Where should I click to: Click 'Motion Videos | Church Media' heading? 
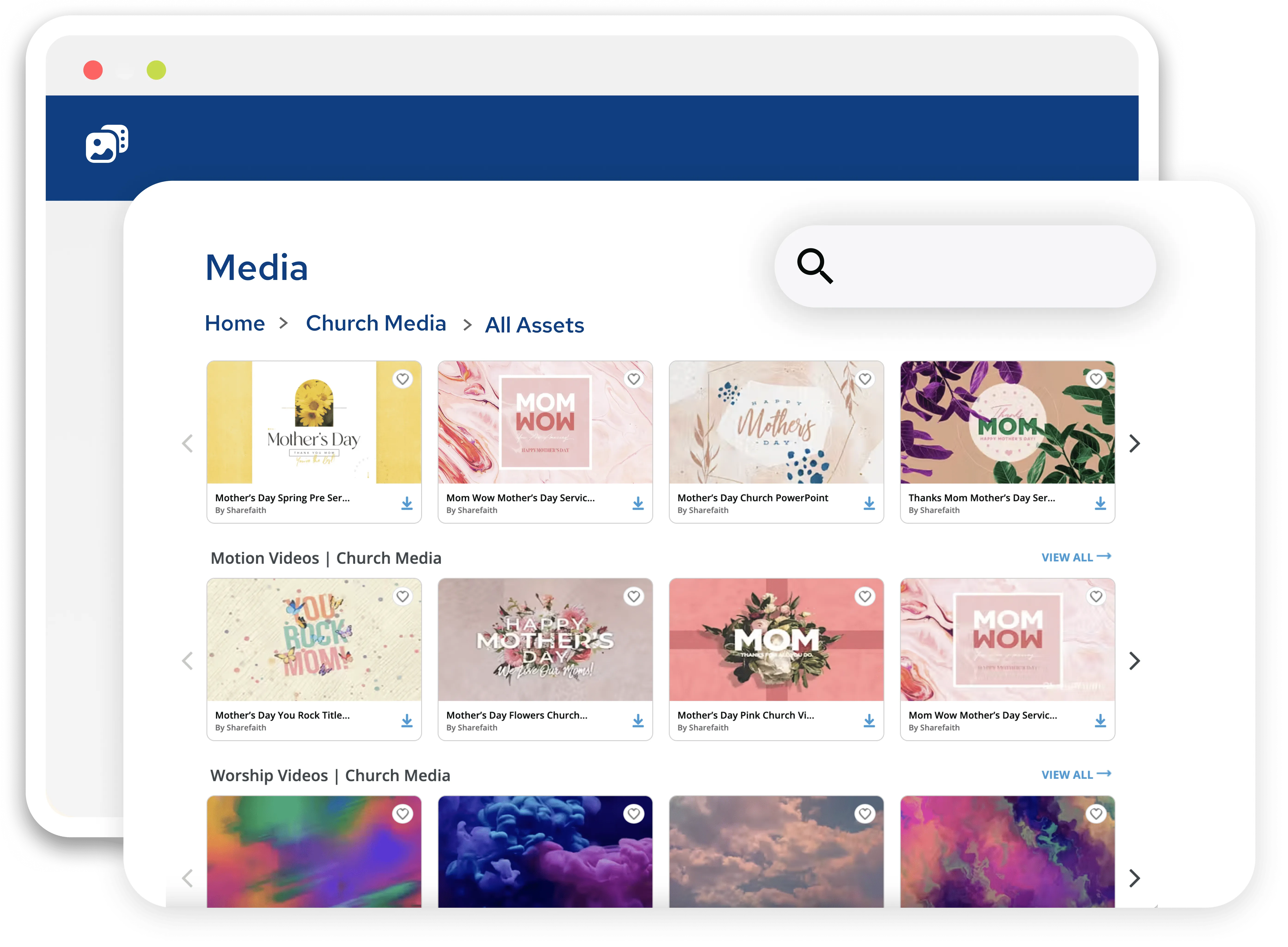pos(326,558)
